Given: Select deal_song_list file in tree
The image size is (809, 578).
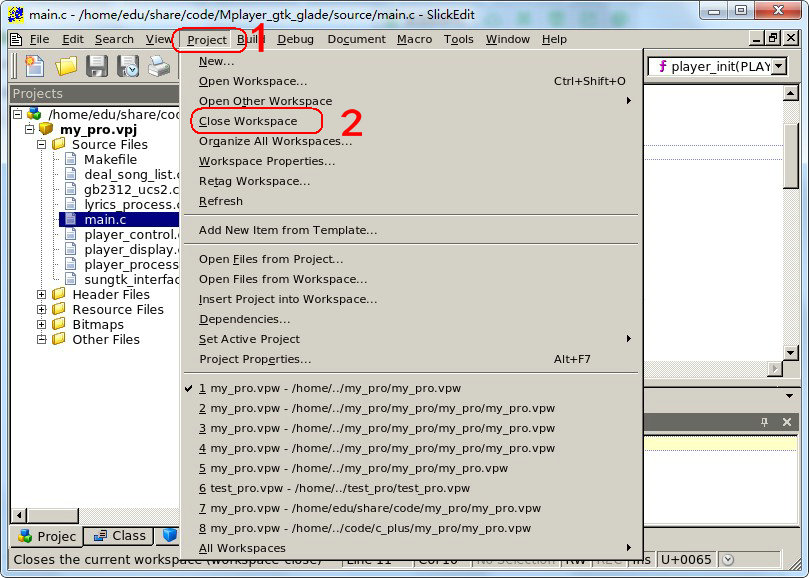Looking at the screenshot, I should (131, 174).
